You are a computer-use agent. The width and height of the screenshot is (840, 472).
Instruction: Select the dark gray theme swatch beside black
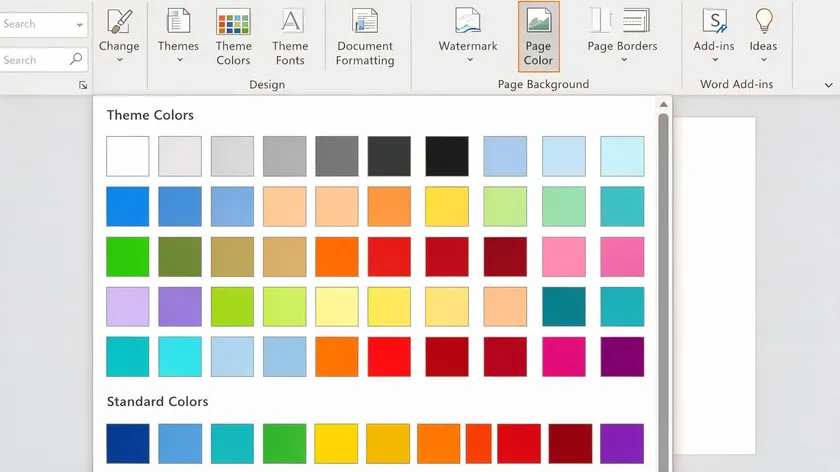click(389, 156)
